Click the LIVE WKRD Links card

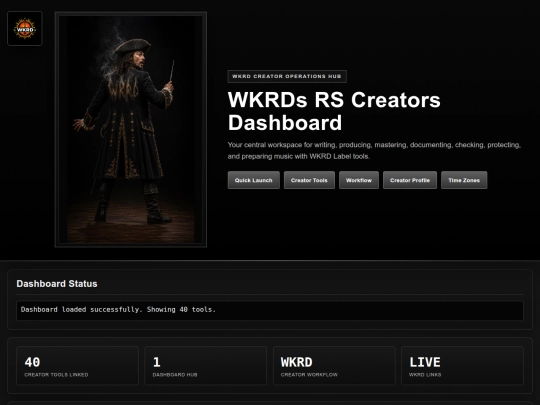[462, 366]
